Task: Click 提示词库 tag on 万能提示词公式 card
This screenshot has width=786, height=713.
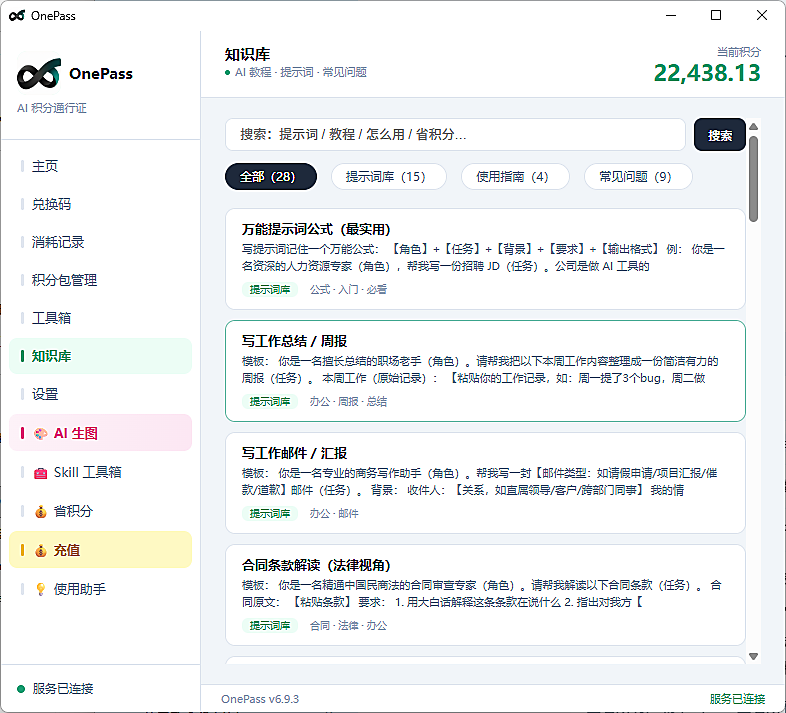Action: pyautogui.click(x=270, y=289)
